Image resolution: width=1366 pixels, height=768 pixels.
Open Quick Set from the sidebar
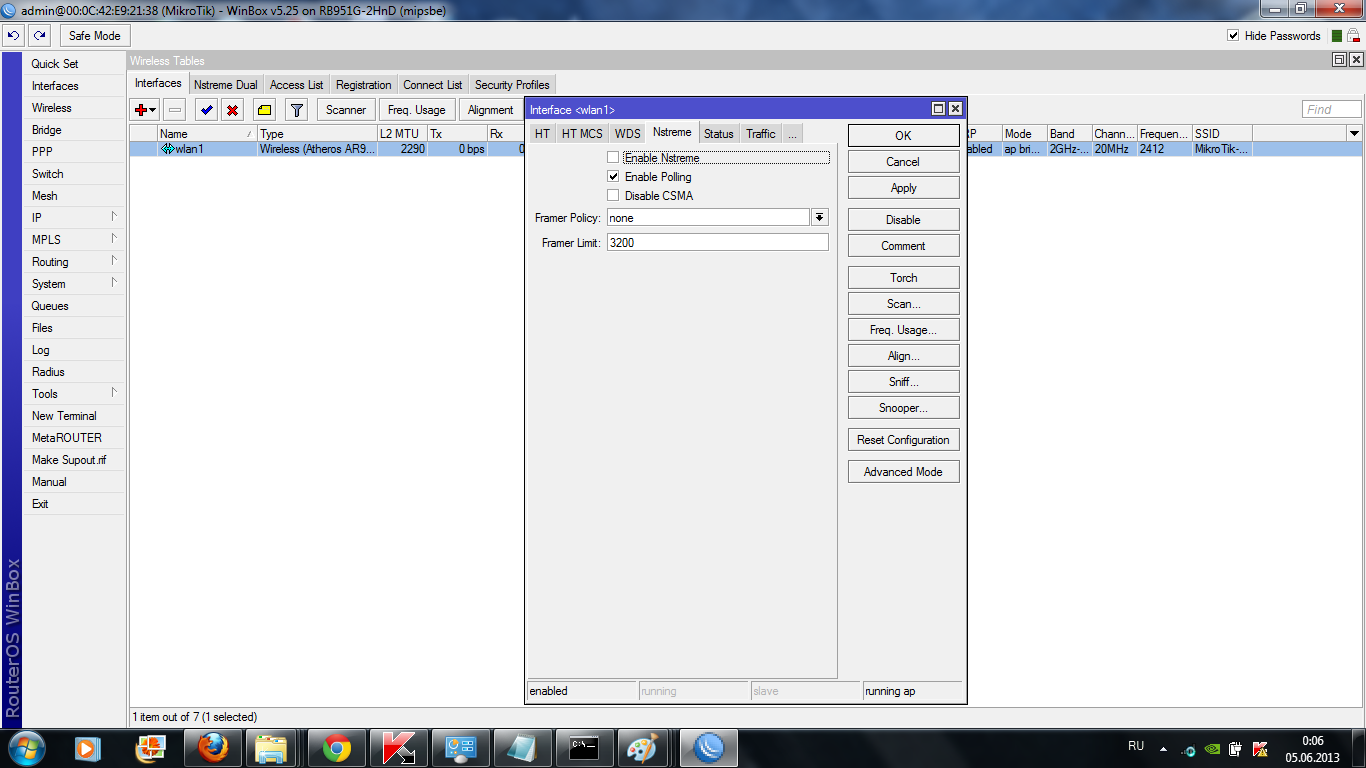coord(75,63)
